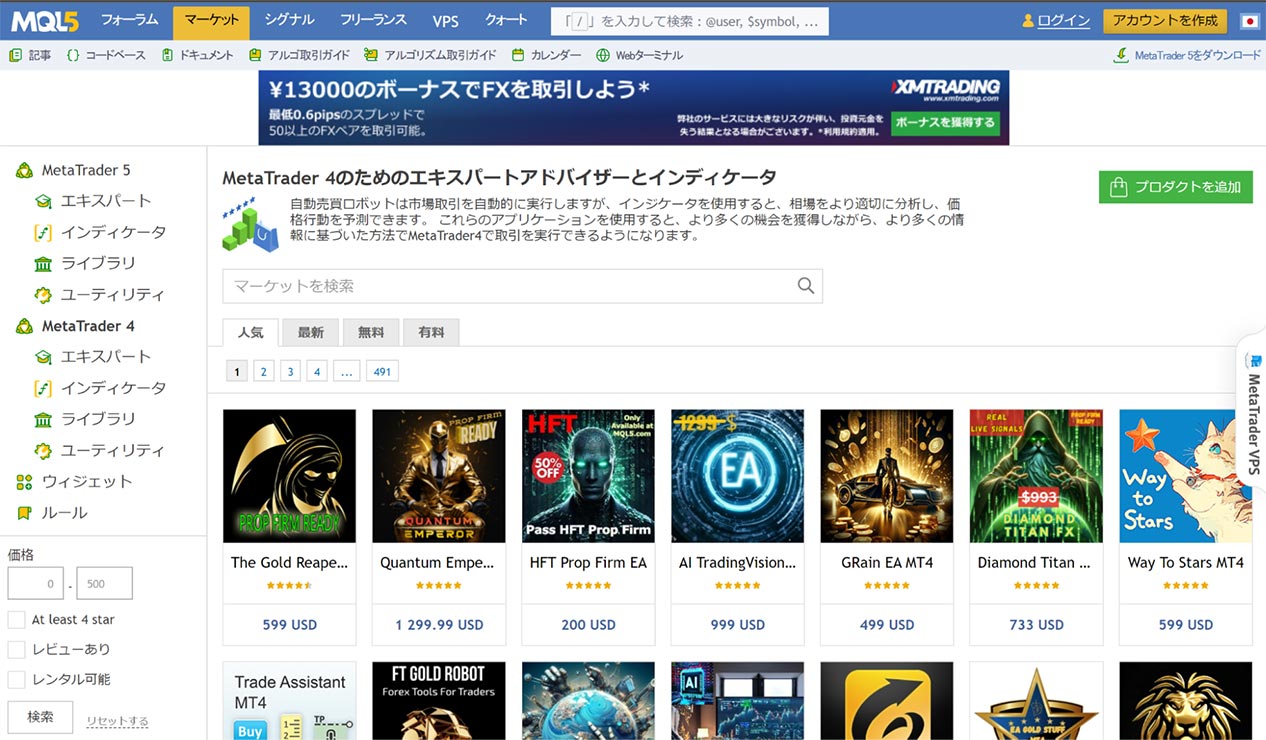Image resolution: width=1266 pixels, height=740 pixels.
Task: Click the インディケータ icon under MetaTrader 4
Action: click(x=43, y=388)
